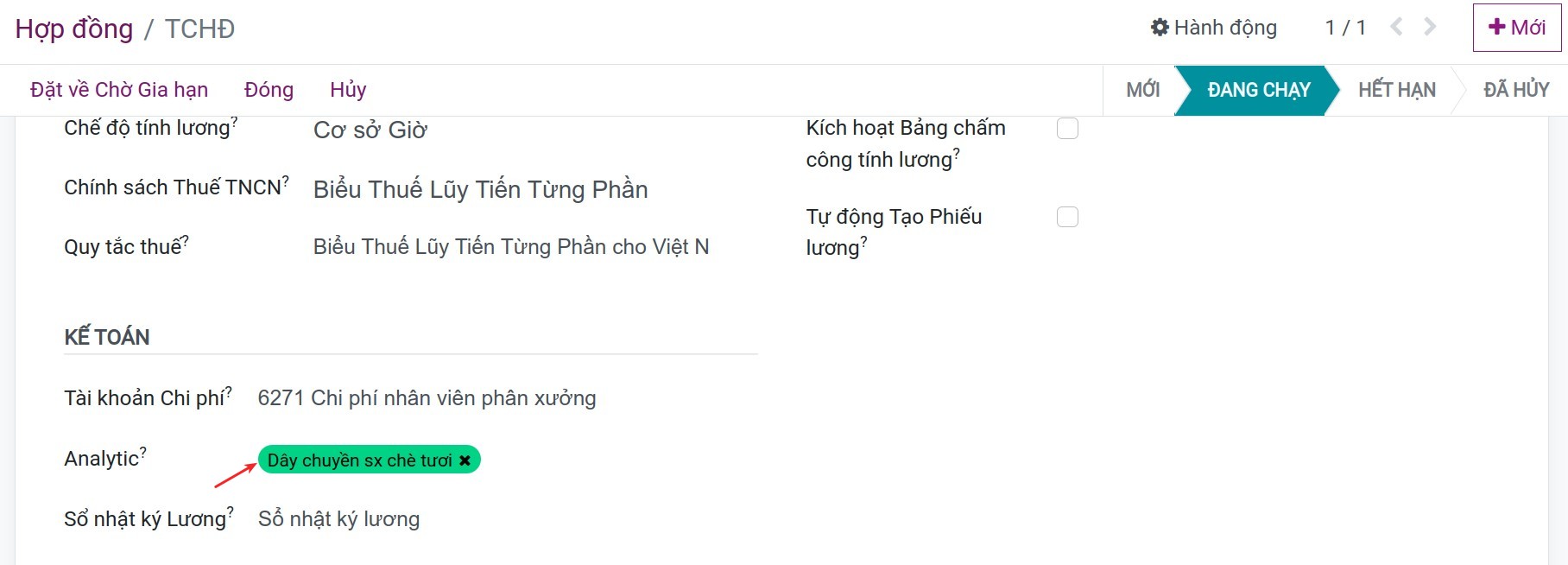The image size is (1568, 565).
Task: Open the Sổ nhật ký lương selection
Action: pos(338,518)
